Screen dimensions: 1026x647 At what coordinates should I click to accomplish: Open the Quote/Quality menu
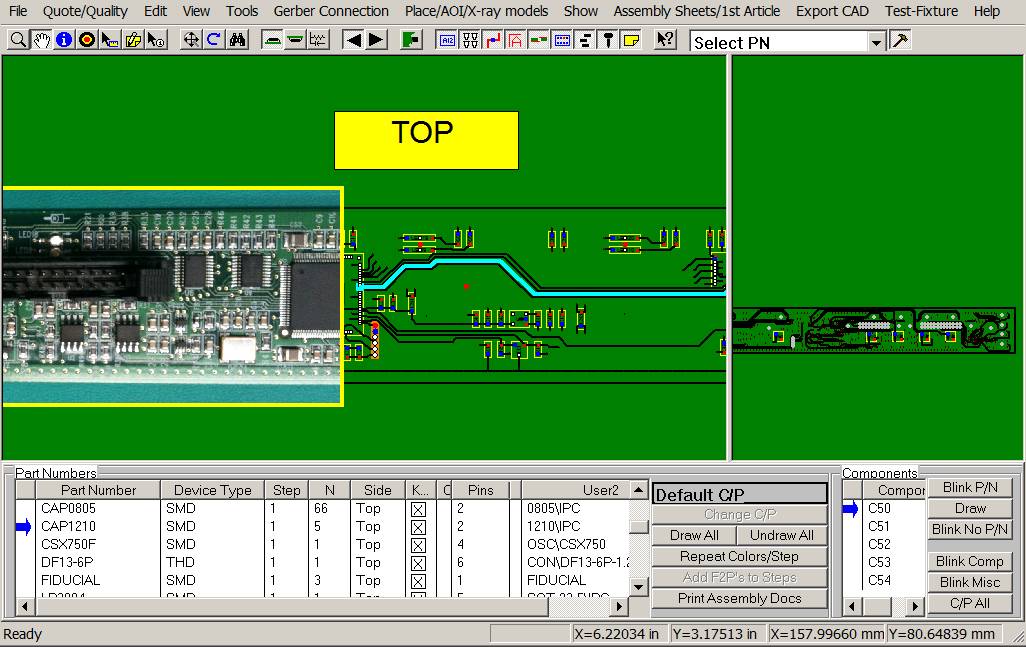pyautogui.click(x=85, y=11)
